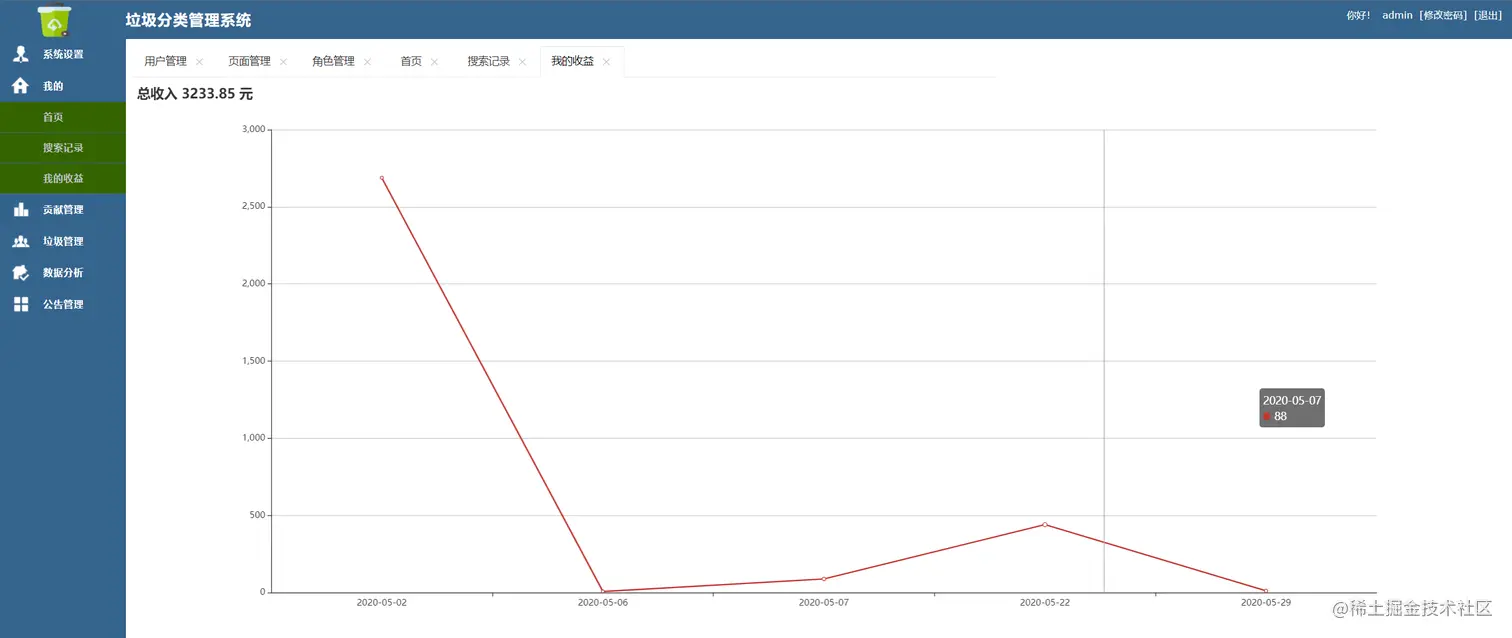Click the 2020-05-02 x-axis label

tap(382, 603)
